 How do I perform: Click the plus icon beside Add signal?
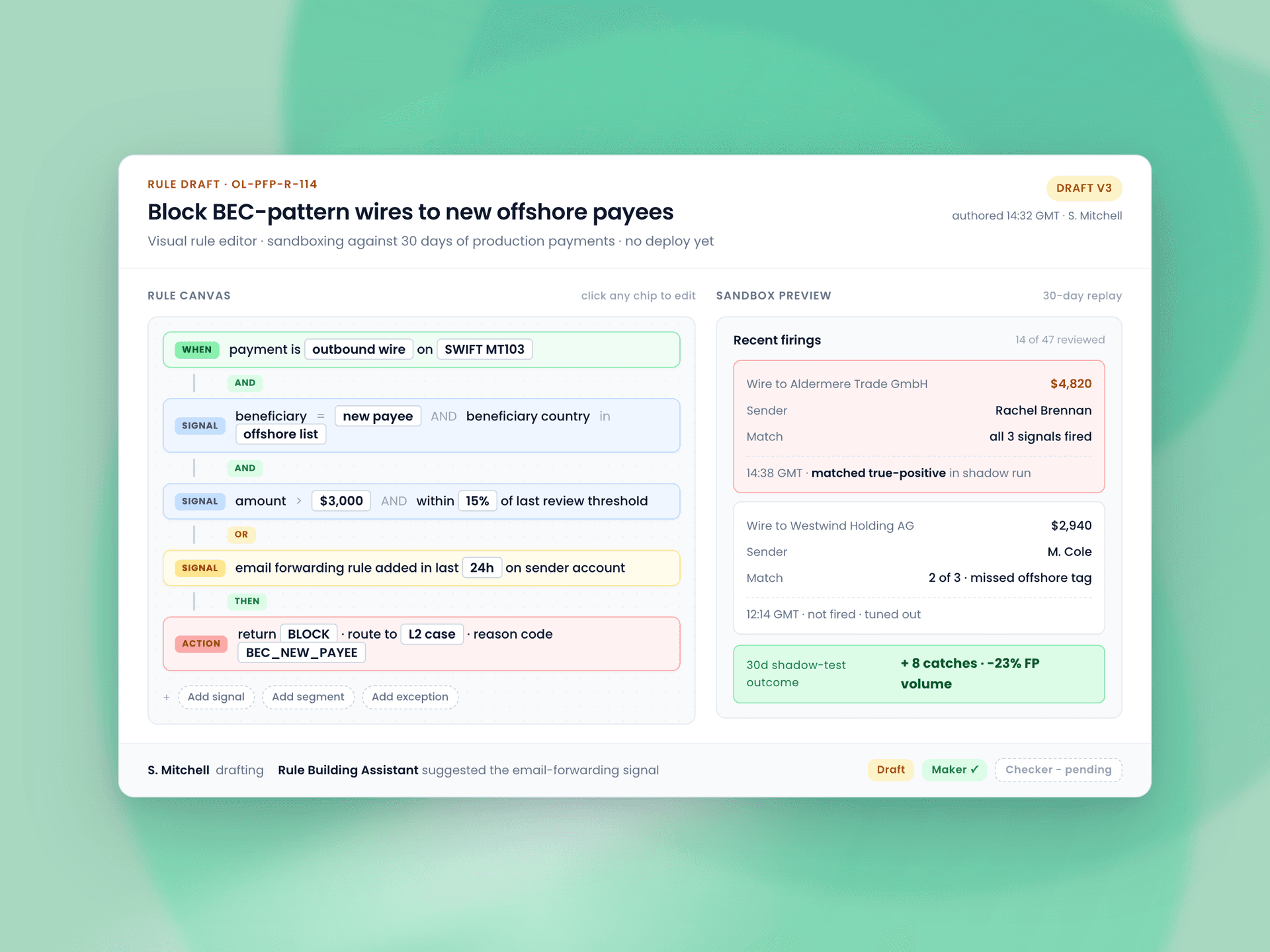point(167,697)
